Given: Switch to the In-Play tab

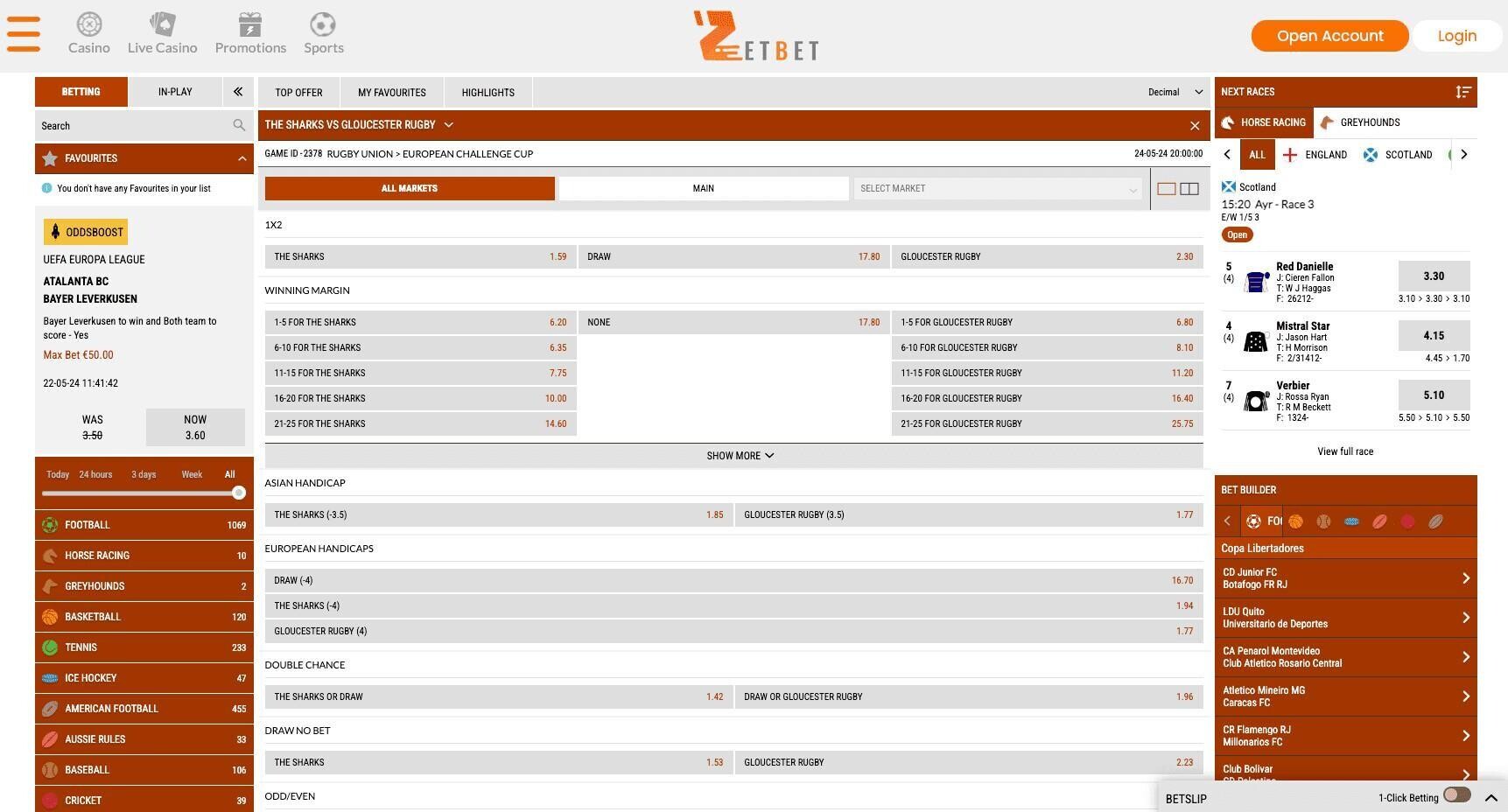Looking at the screenshot, I should (x=175, y=92).
